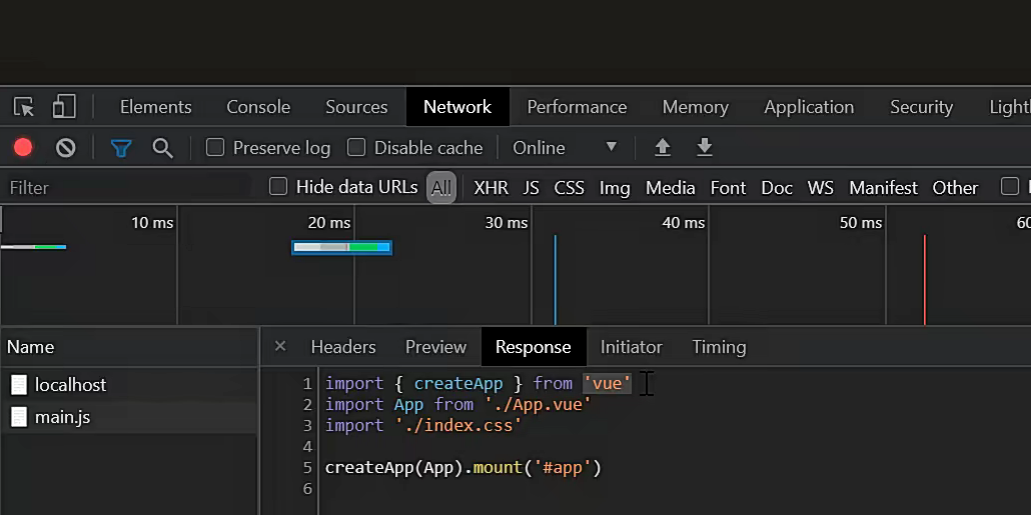The image size is (1031, 515).
Task: Show the Timing tab
Action: click(718, 347)
